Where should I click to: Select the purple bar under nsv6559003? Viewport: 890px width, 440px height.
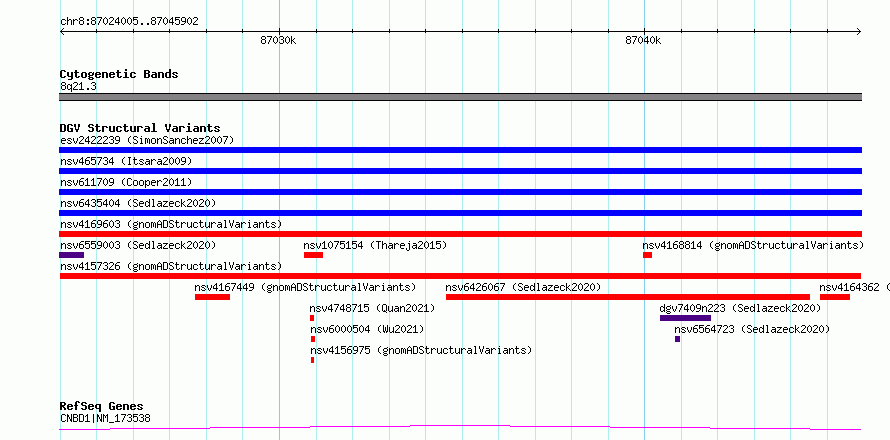tap(72, 255)
